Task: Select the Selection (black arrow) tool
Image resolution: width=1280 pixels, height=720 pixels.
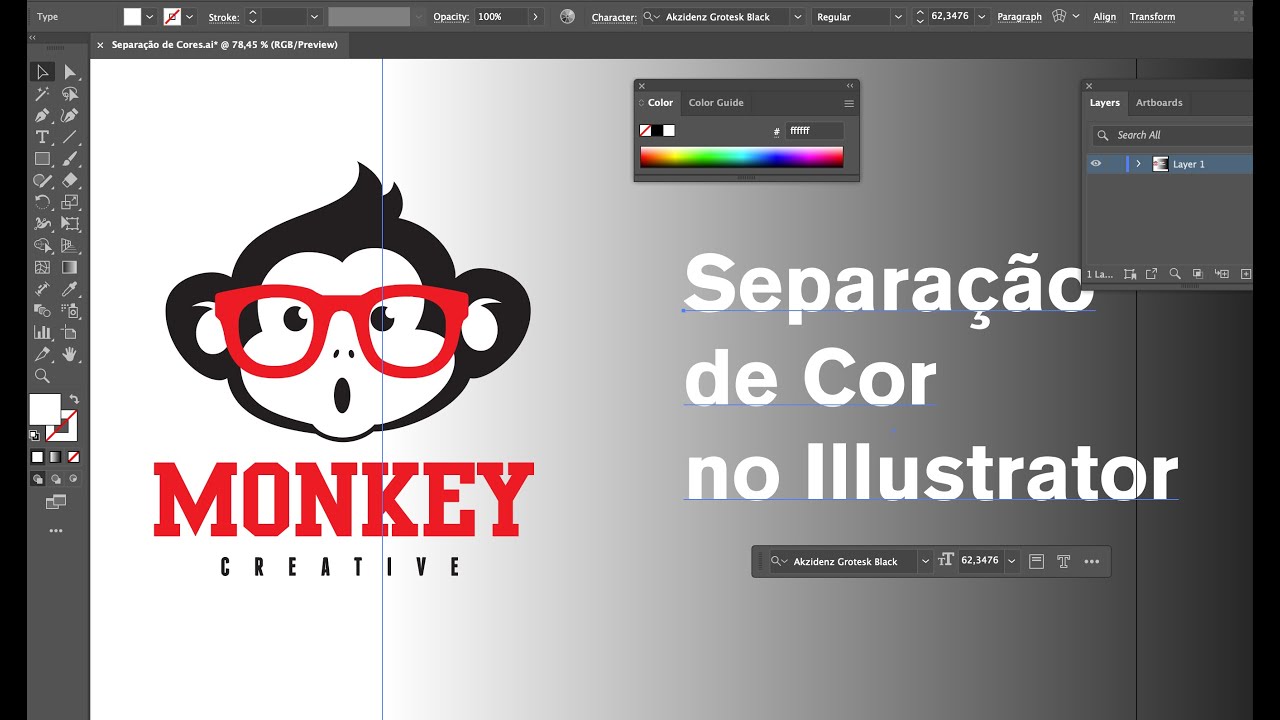Action: [x=42, y=72]
